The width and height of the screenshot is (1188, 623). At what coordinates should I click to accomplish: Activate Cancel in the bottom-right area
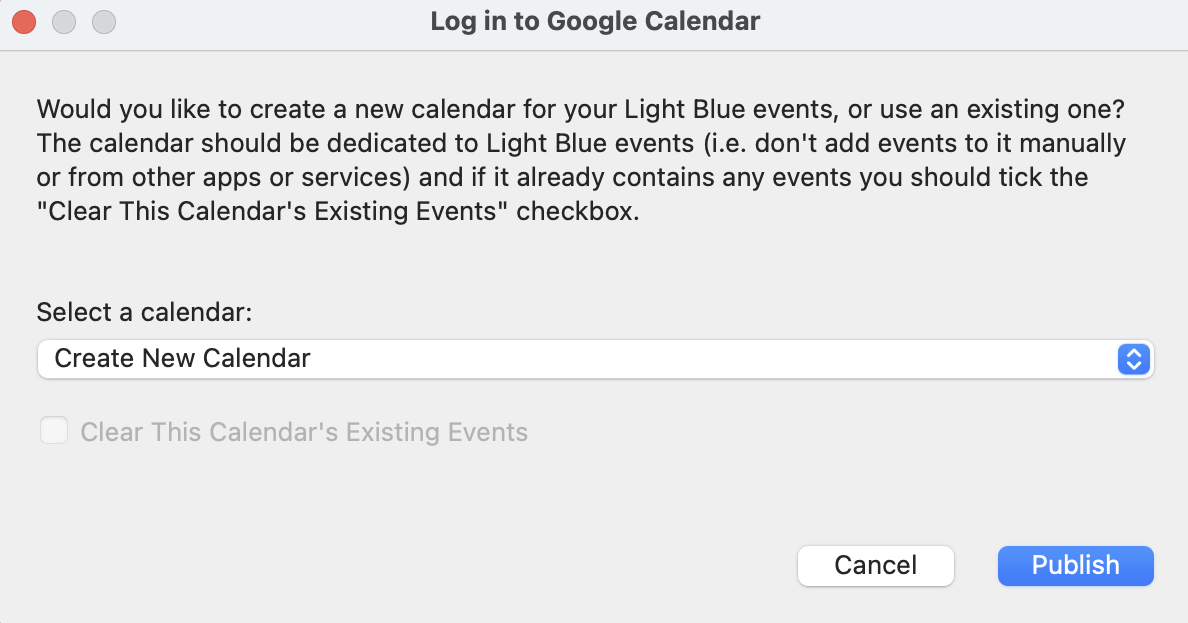(x=875, y=565)
